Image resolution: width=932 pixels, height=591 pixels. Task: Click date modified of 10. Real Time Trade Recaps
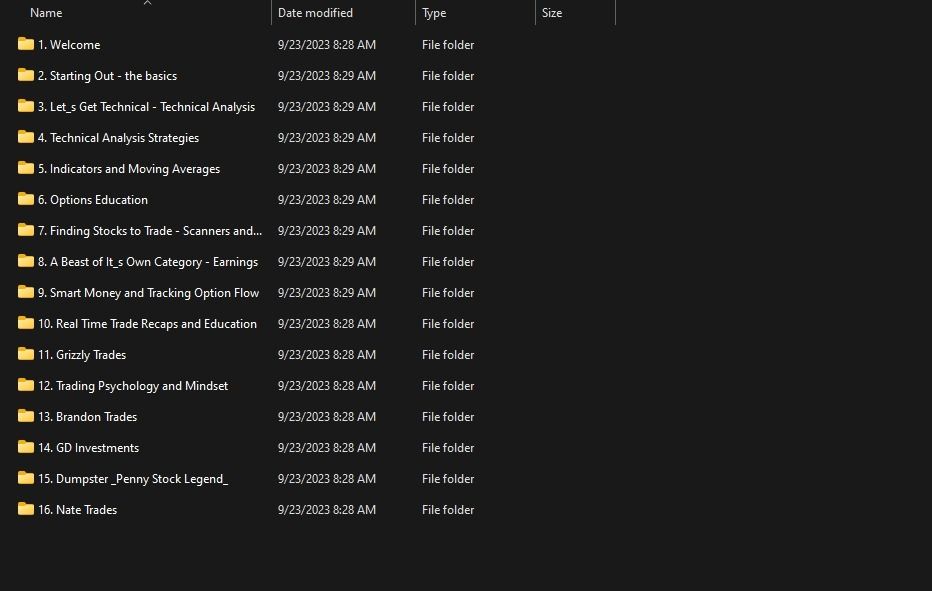point(326,324)
